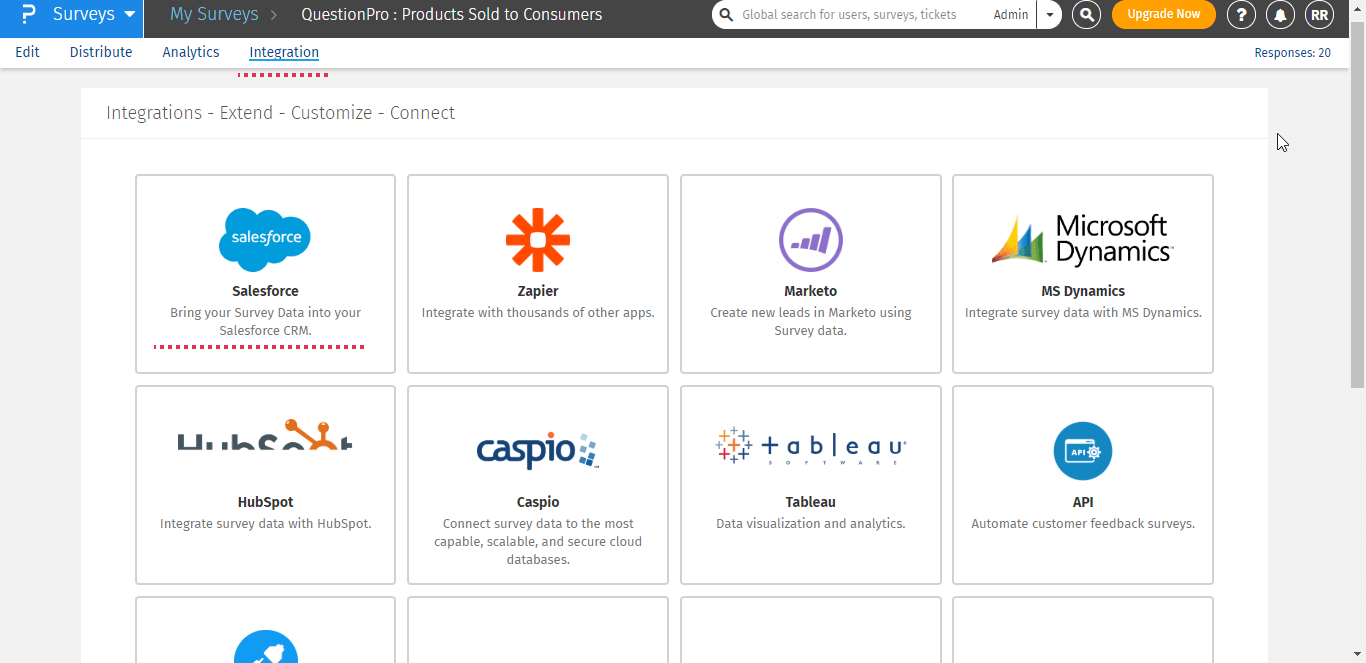
Task: Open the notifications bell icon
Action: click(1279, 15)
